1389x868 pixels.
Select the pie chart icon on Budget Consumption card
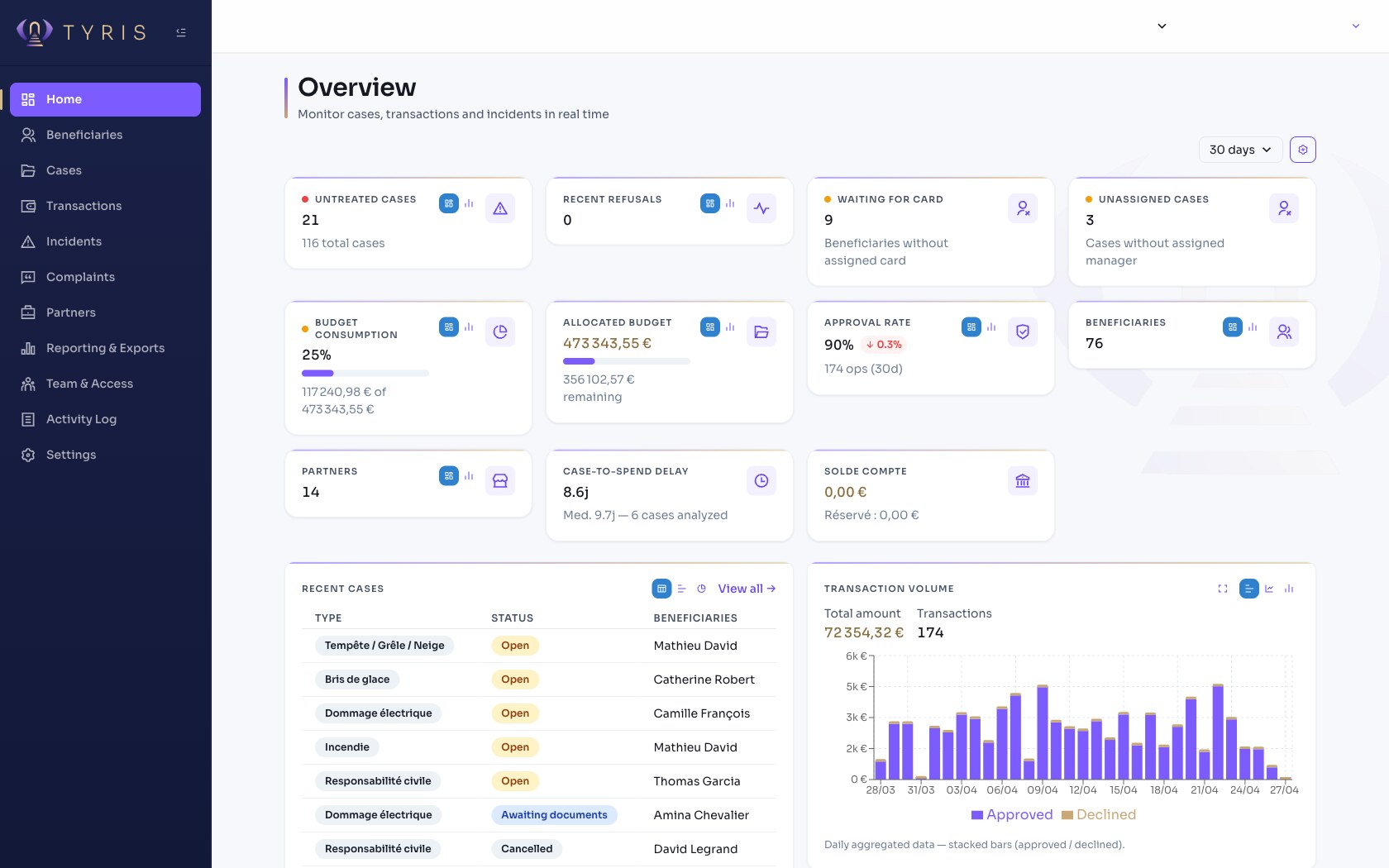click(x=500, y=331)
